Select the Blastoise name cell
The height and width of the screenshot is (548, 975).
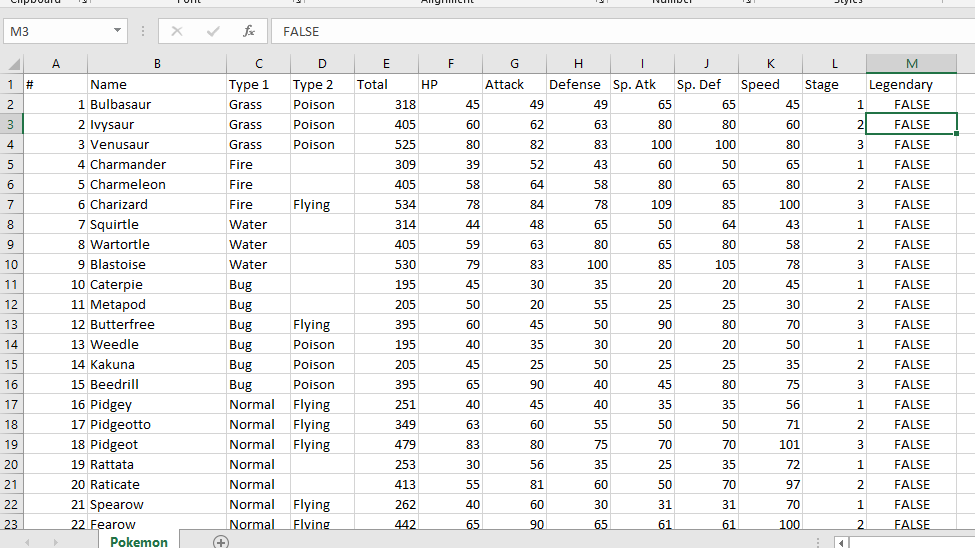157,264
